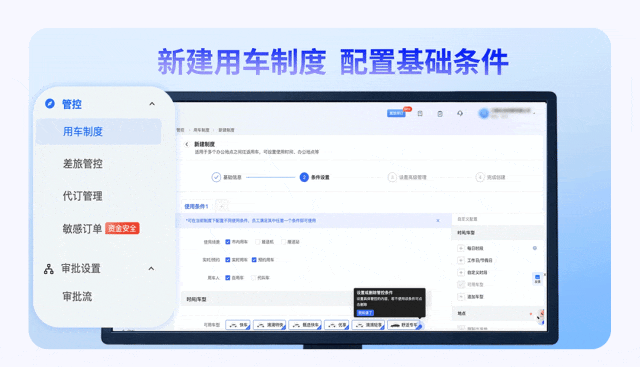The width and height of the screenshot is (640, 367).
Task: Collapse the 审批设置 menu section
Action: coord(151,269)
